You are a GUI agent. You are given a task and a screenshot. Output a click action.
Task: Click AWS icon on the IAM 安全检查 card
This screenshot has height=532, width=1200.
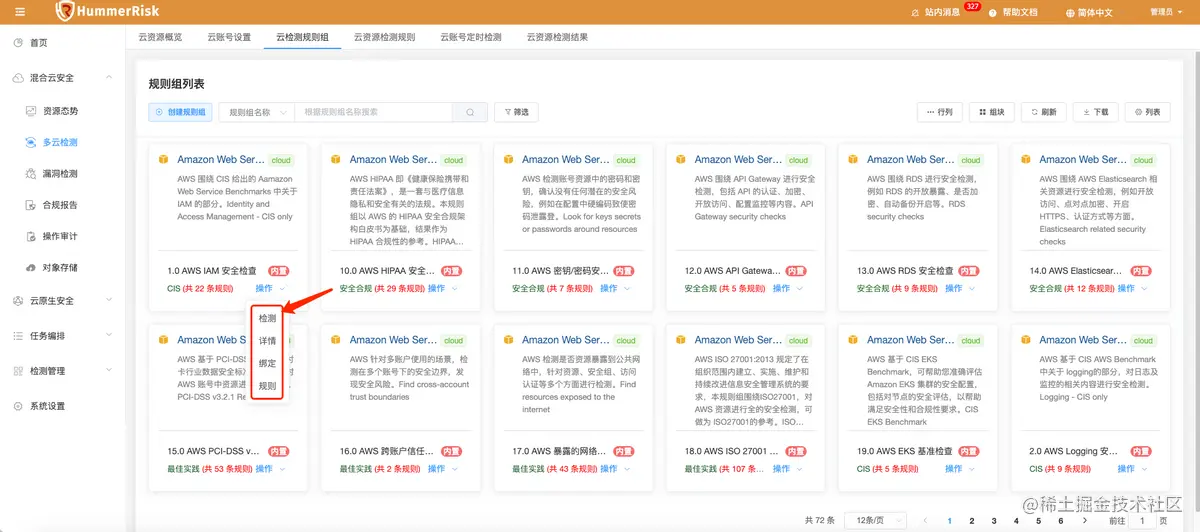click(164, 159)
